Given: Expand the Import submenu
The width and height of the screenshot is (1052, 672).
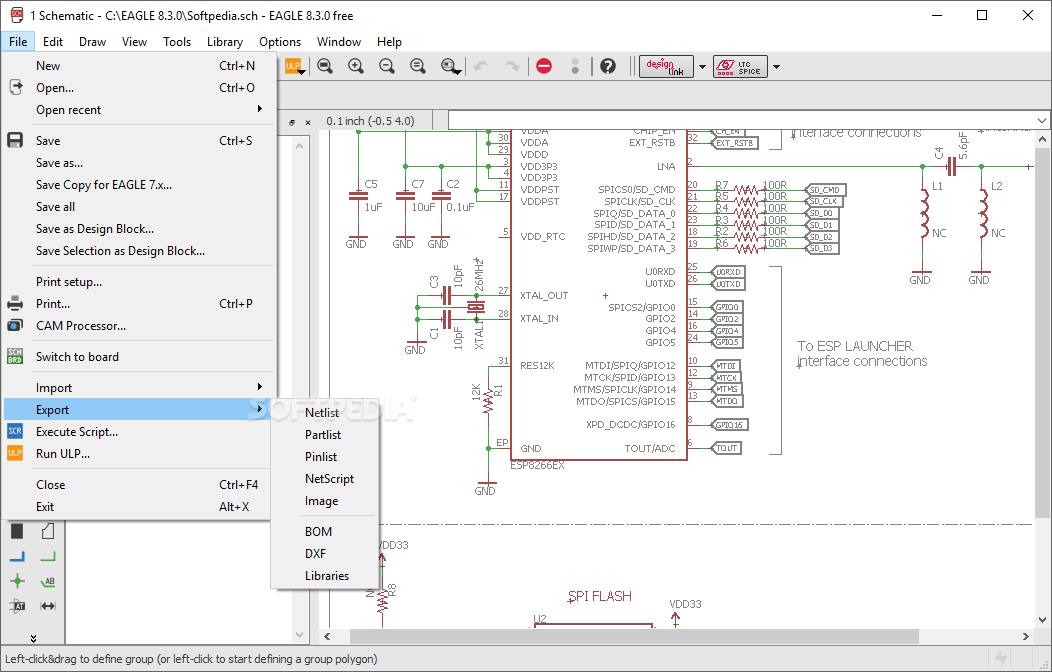Looking at the screenshot, I should pos(139,388).
